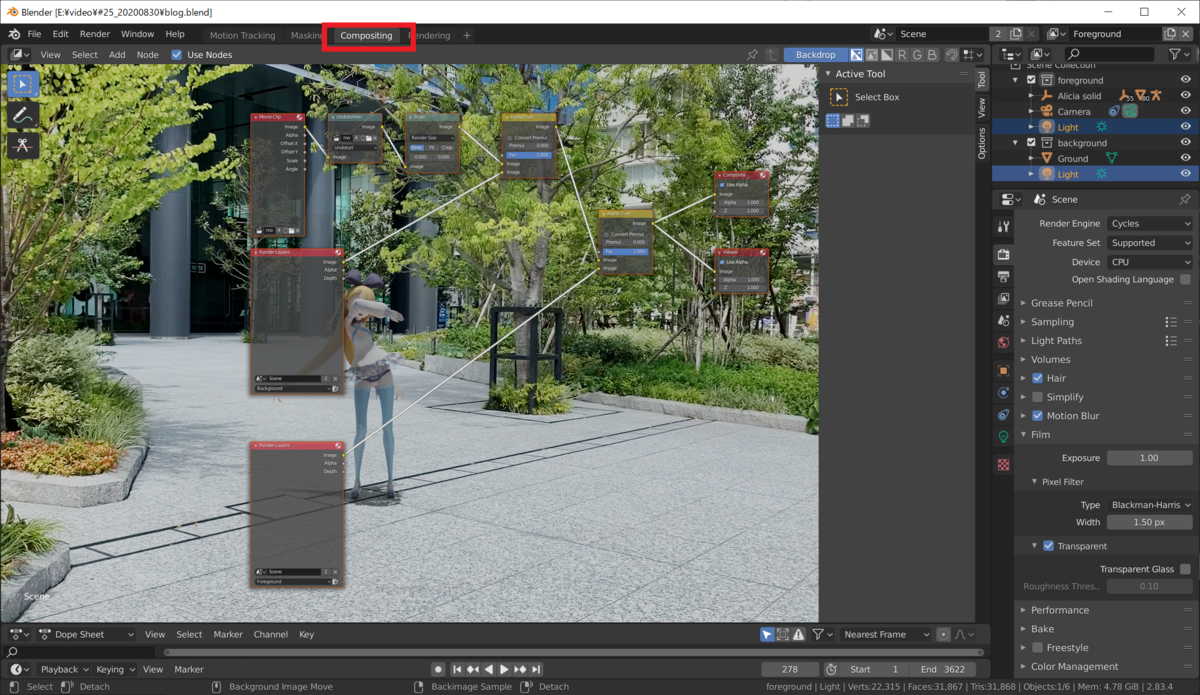Hide the Camera object in viewport
The height and width of the screenshot is (695, 1200).
tap(1186, 112)
